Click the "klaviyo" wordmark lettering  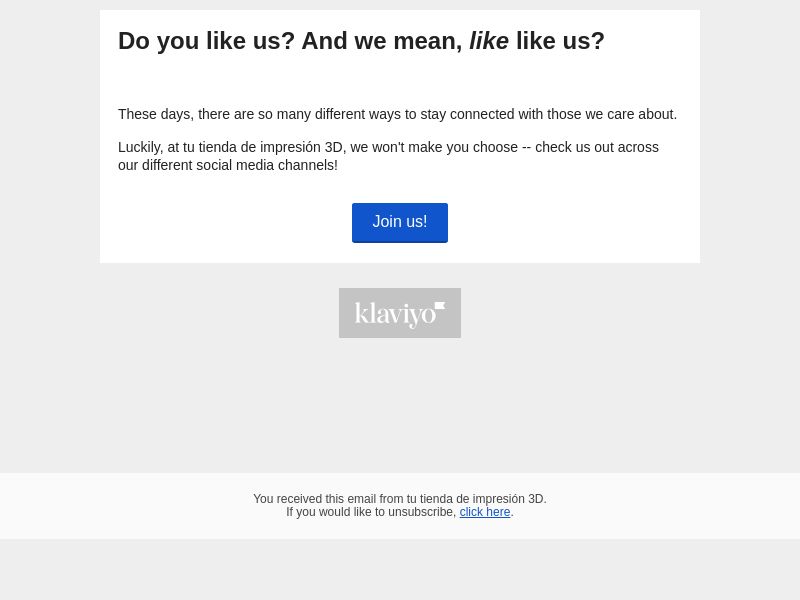[394, 315]
